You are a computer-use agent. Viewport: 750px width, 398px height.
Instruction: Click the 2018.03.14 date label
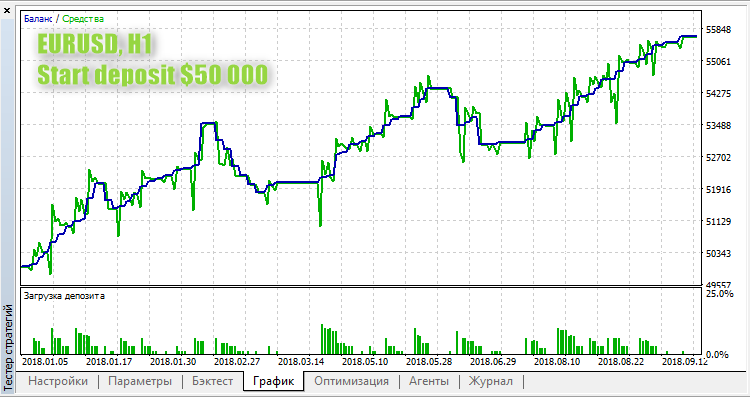pos(300,361)
